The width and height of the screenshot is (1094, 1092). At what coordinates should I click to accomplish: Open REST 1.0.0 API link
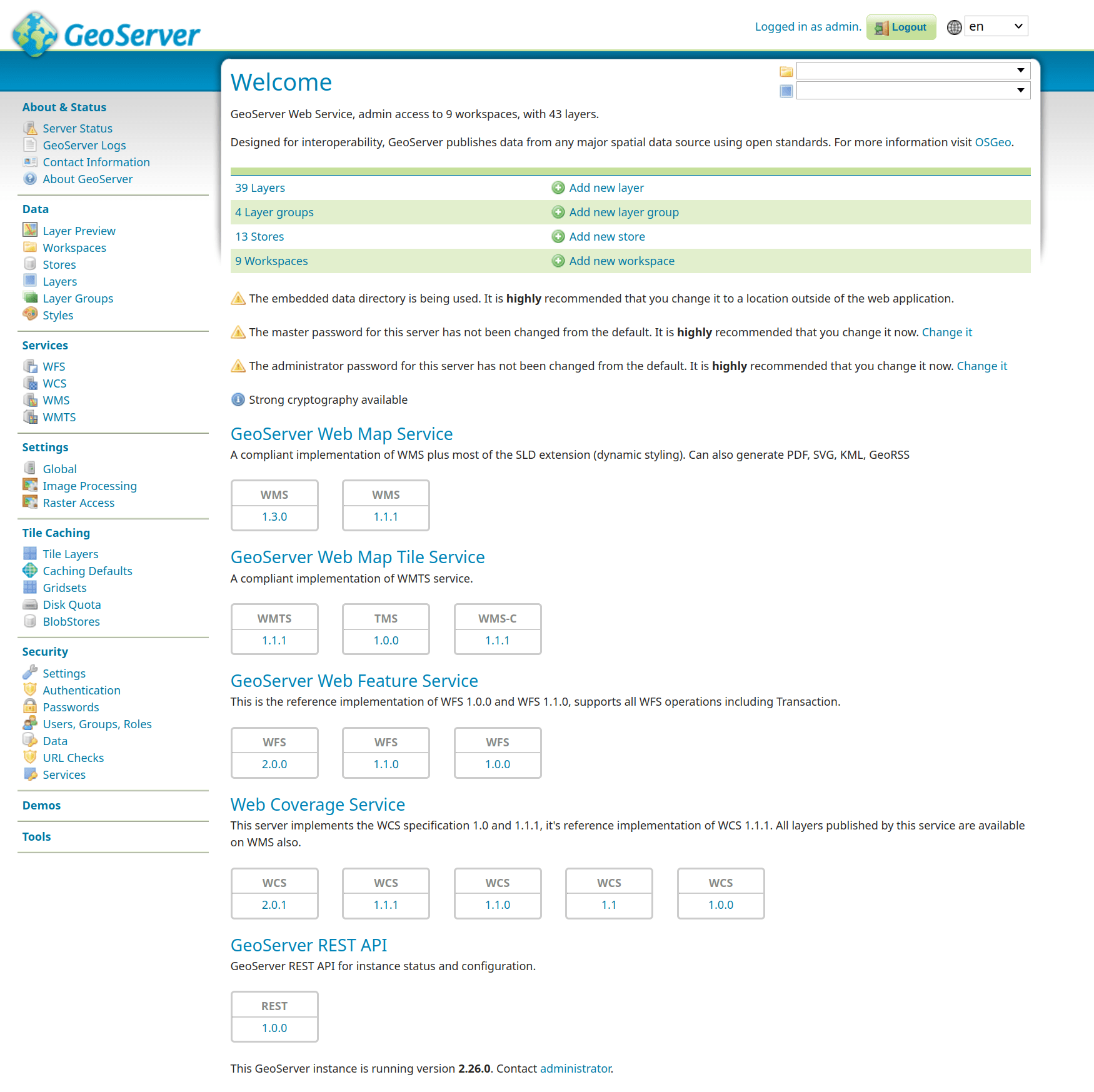click(274, 1028)
